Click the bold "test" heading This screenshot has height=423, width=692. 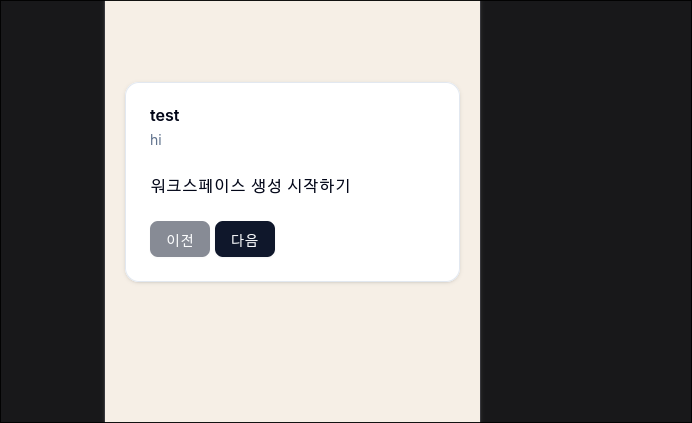click(165, 115)
